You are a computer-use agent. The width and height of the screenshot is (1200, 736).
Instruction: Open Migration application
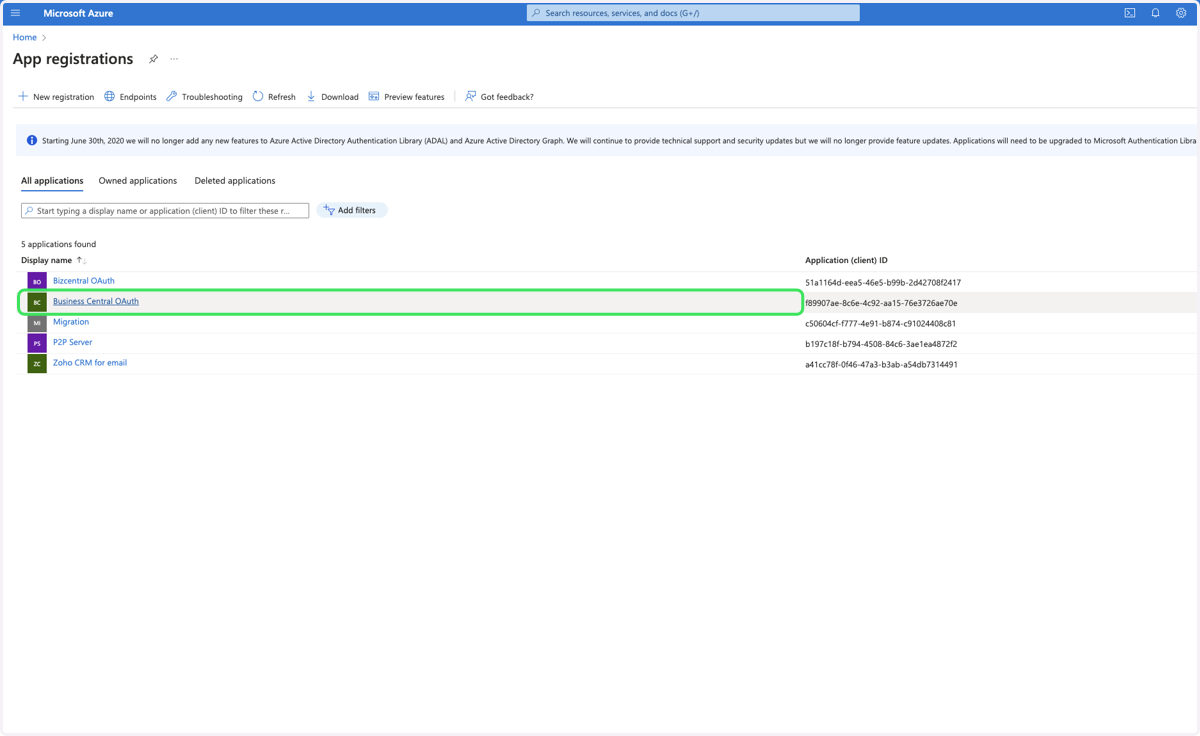click(71, 322)
